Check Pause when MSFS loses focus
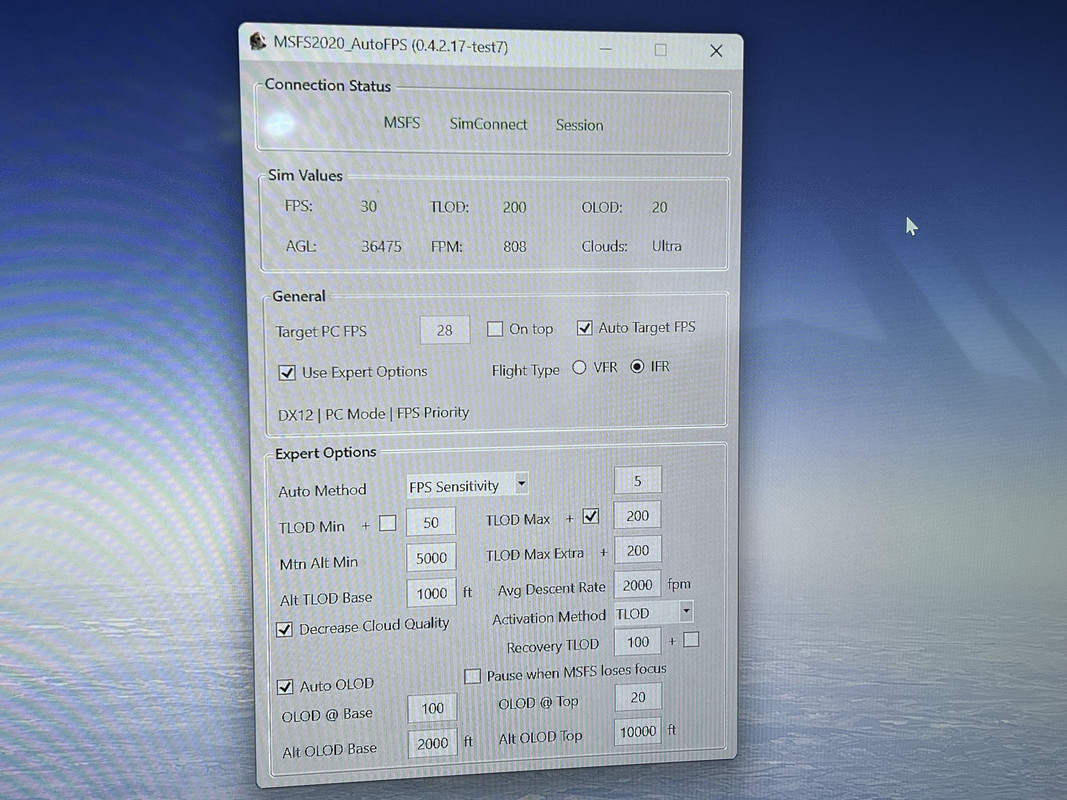 pos(472,676)
